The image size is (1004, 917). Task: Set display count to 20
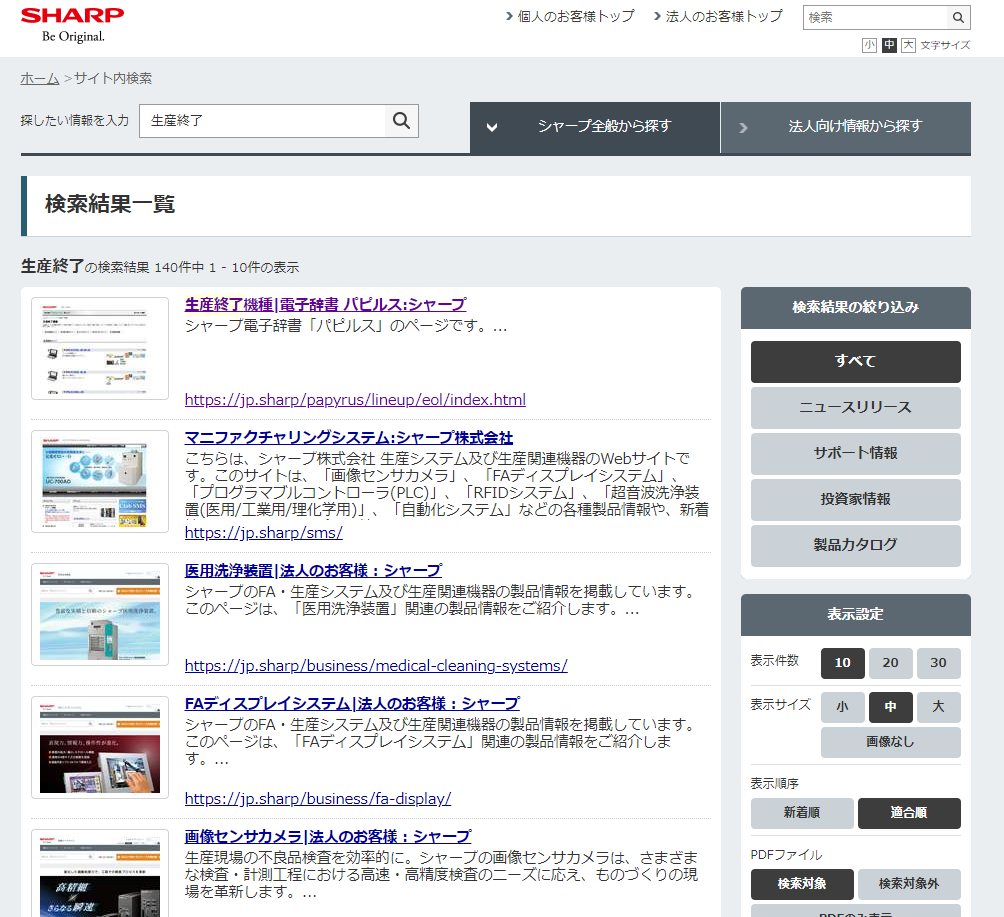pyautogui.click(x=890, y=664)
